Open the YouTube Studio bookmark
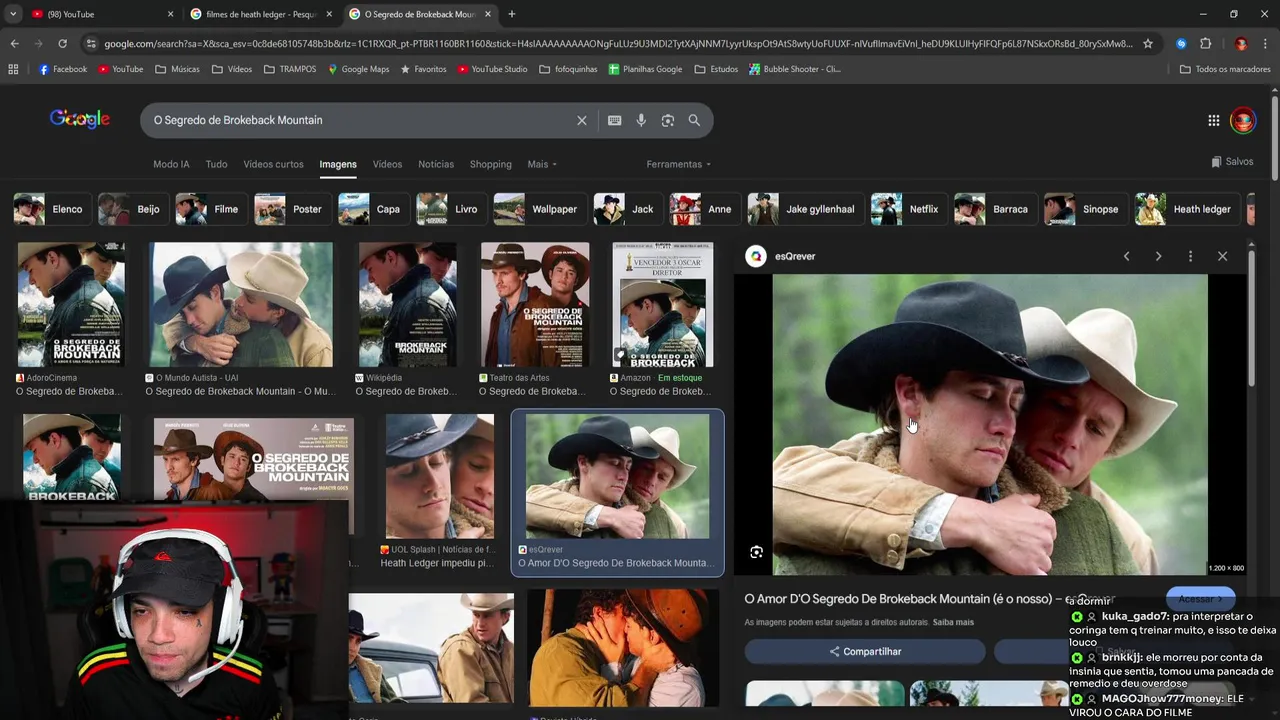1280x720 pixels. (x=492, y=69)
